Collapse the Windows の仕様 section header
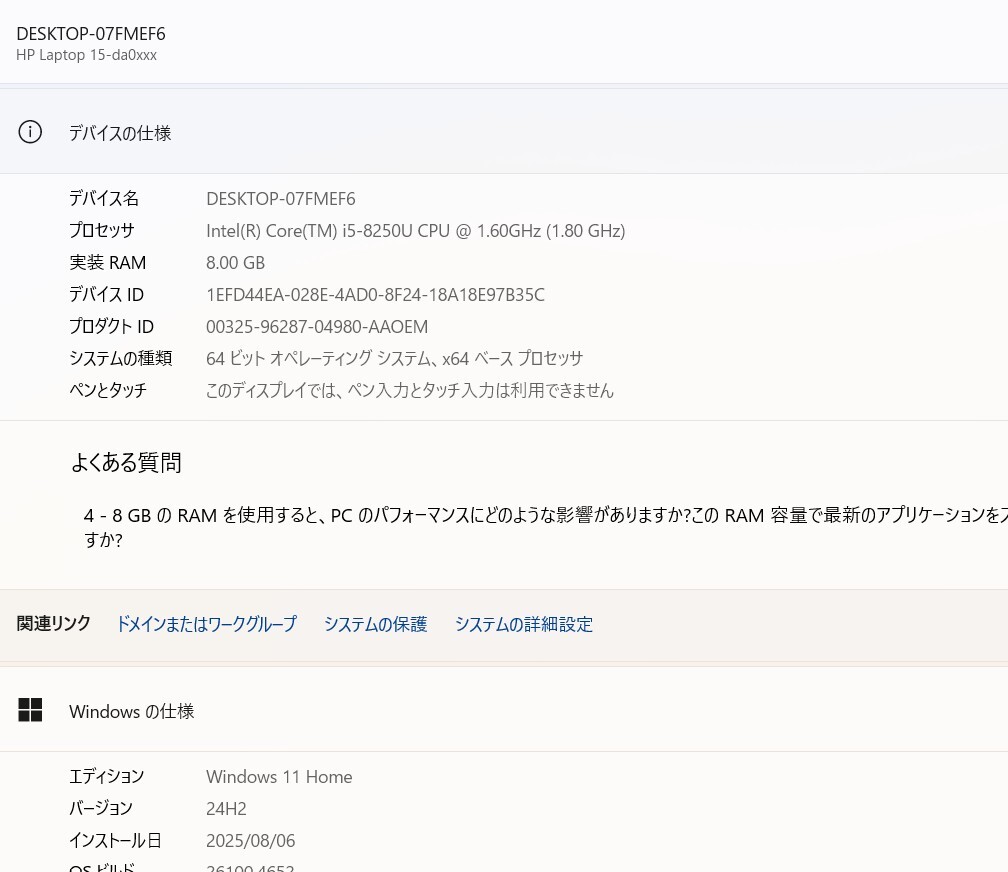The width and height of the screenshot is (1008, 872). pos(504,710)
